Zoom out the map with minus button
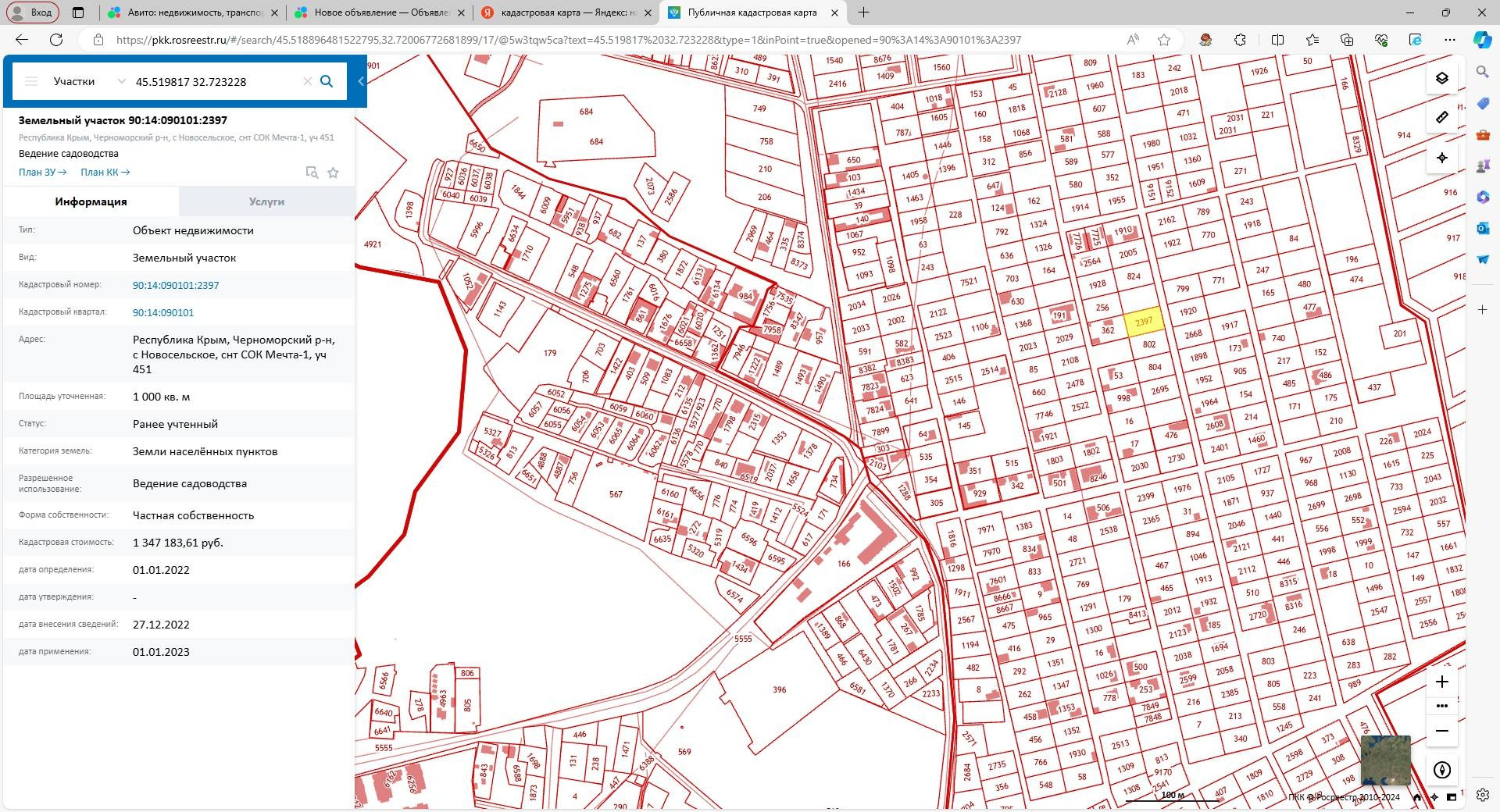 (1441, 732)
